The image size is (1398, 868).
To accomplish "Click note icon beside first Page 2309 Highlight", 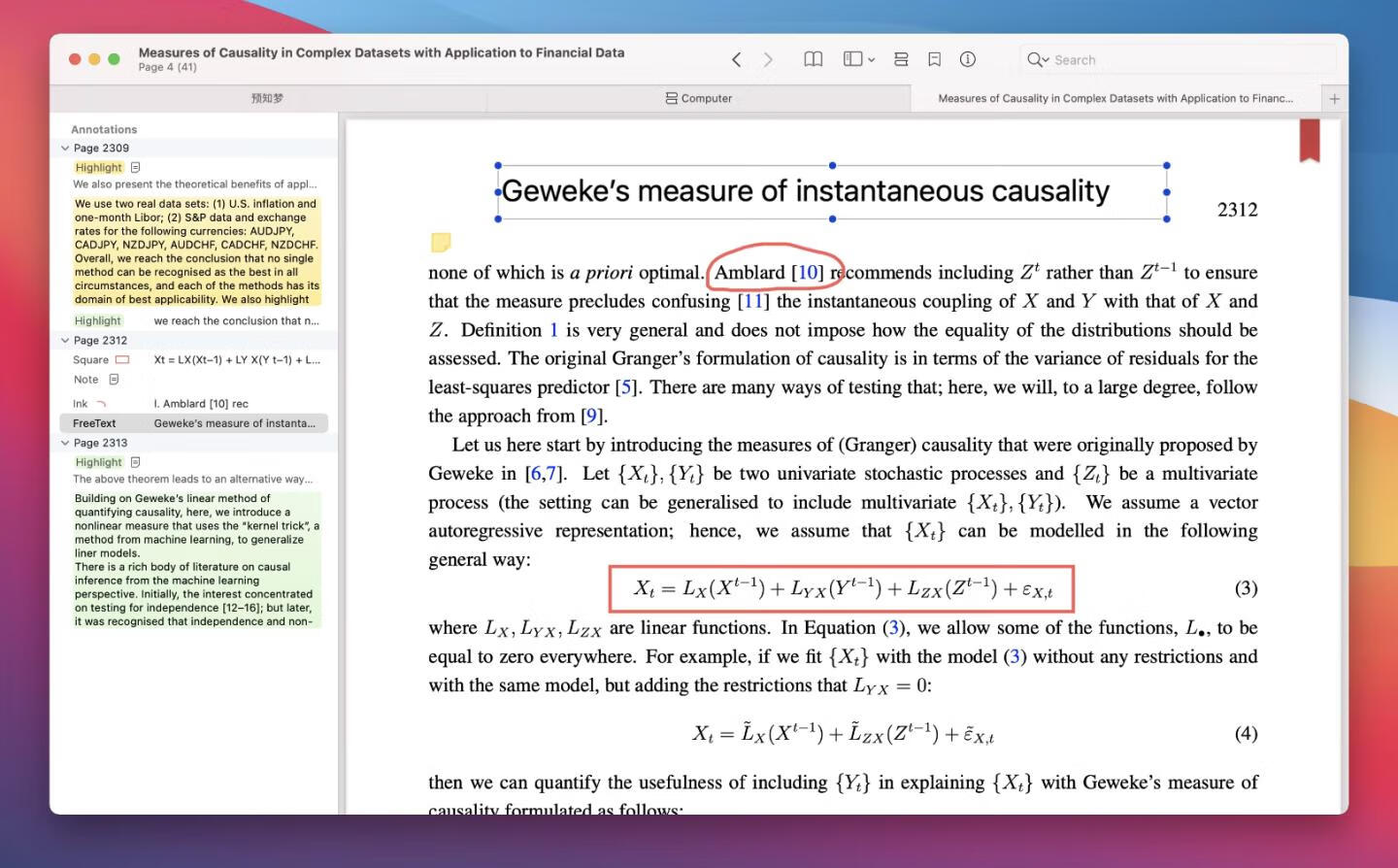I will pyautogui.click(x=135, y=167).
